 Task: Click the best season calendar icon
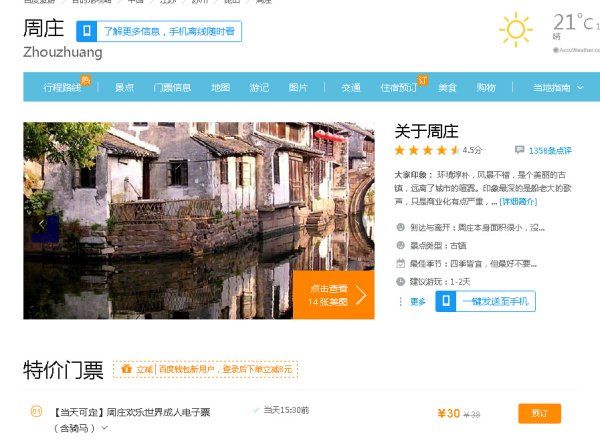401,264
